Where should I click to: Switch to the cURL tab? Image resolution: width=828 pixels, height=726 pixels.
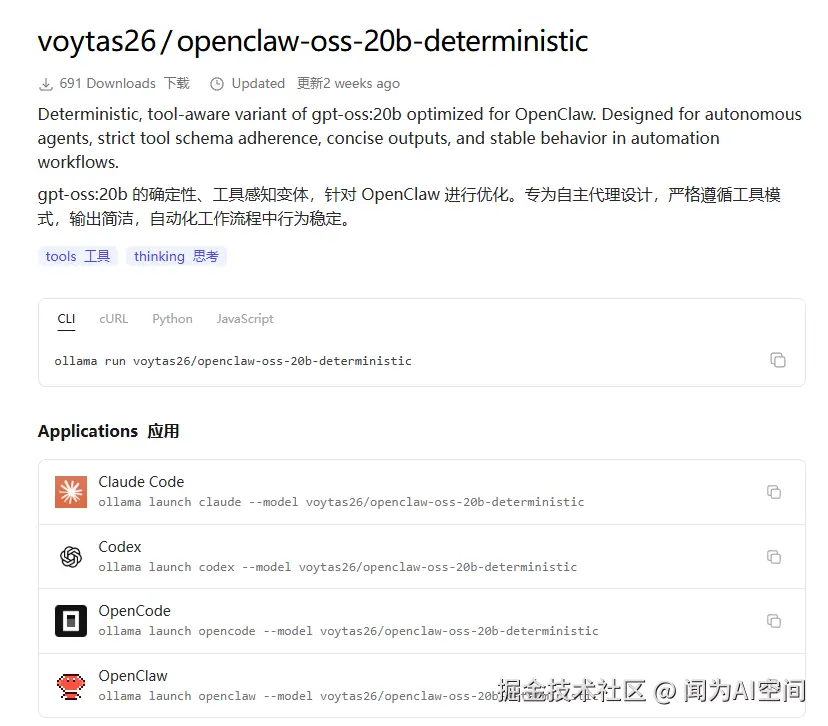tap(114, 319)
